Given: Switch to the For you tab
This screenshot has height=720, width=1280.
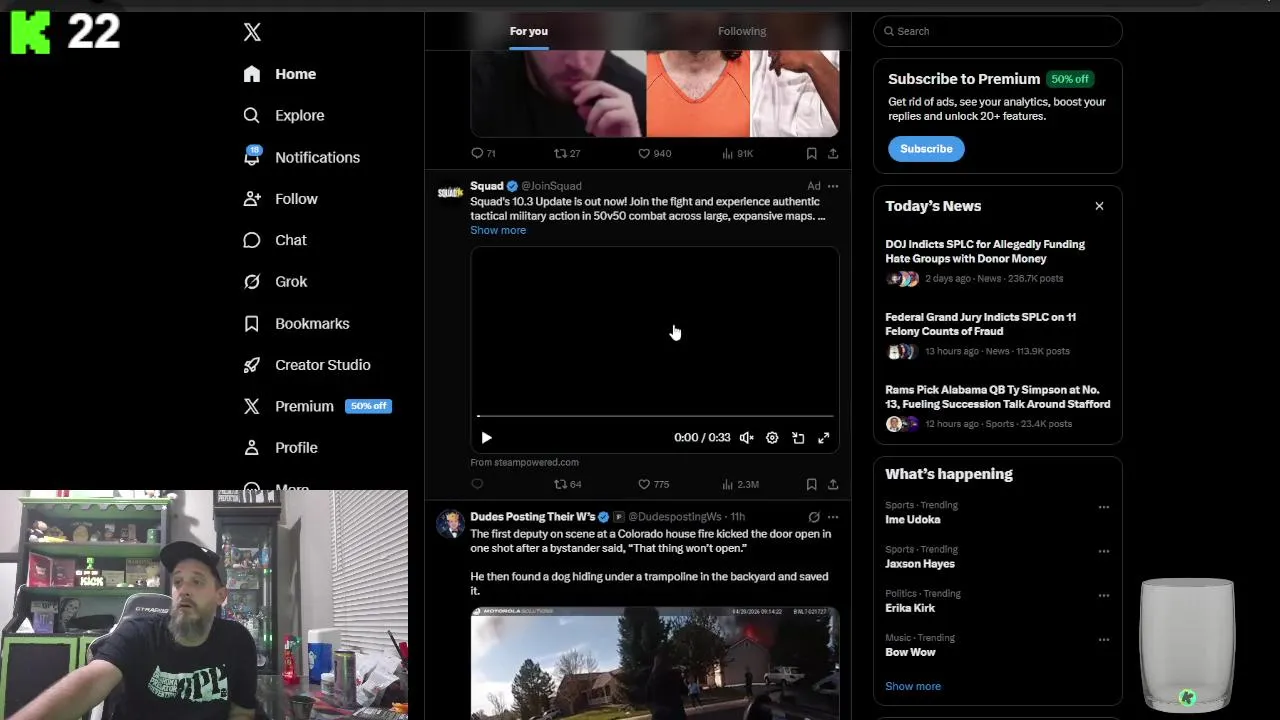Looking at the screenshot, I should 529,31.
